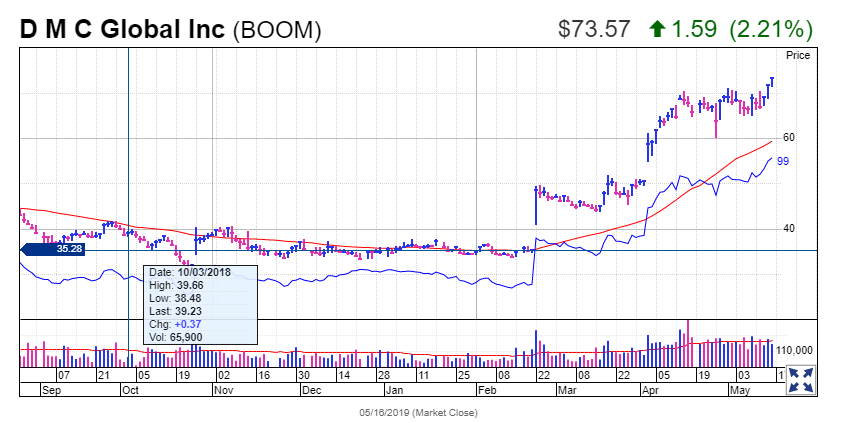Image resolution: width=846 pixels, height=423 pixels.
Task: Click the (2.21%) percent change value
Action: coord(770,30)
